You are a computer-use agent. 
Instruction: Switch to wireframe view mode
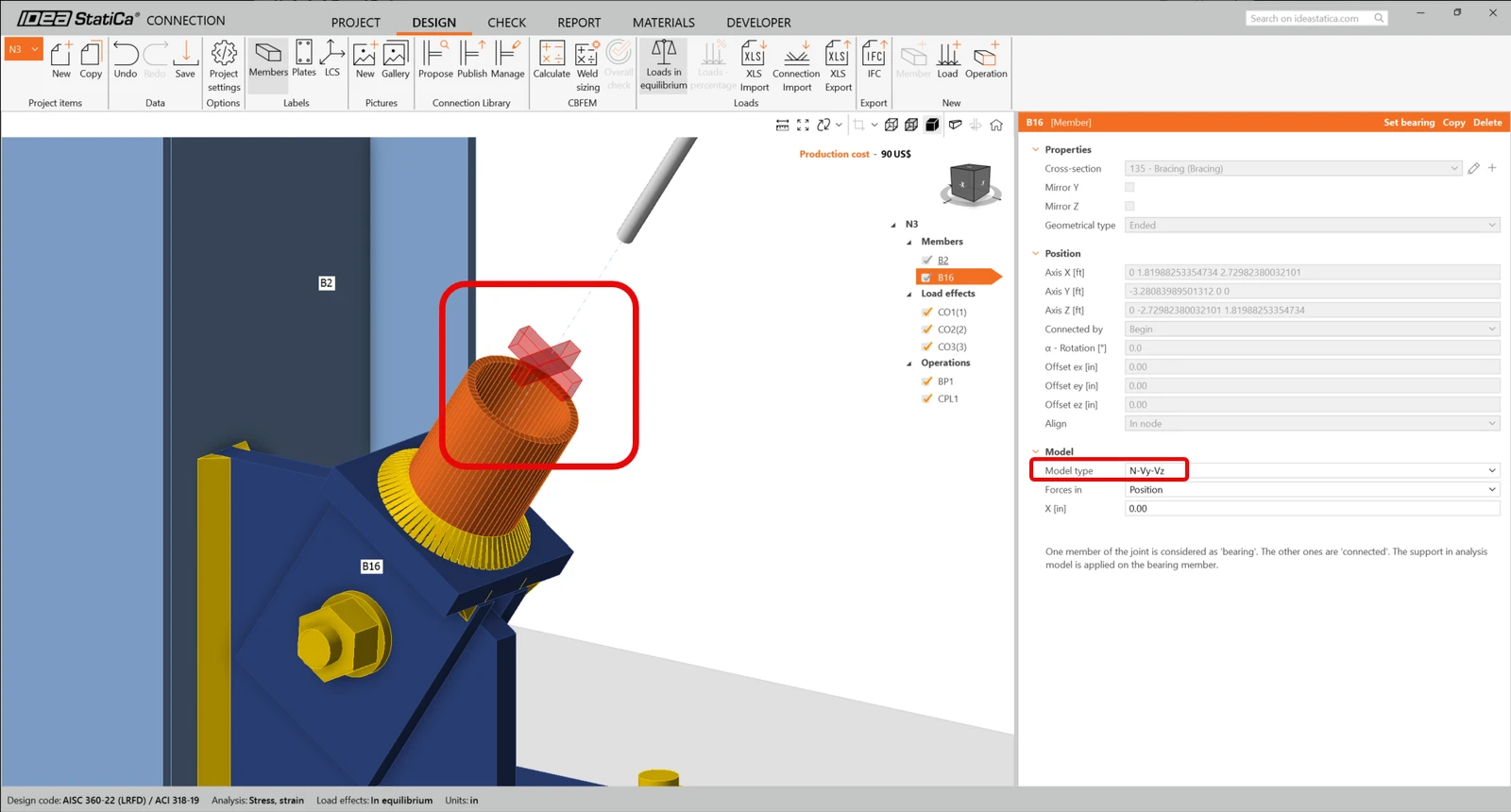(x=891, y=125)
